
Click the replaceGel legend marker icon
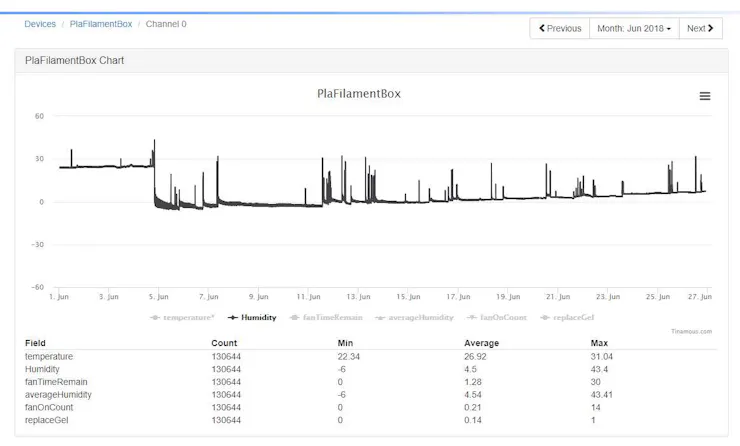pos(545,317)
